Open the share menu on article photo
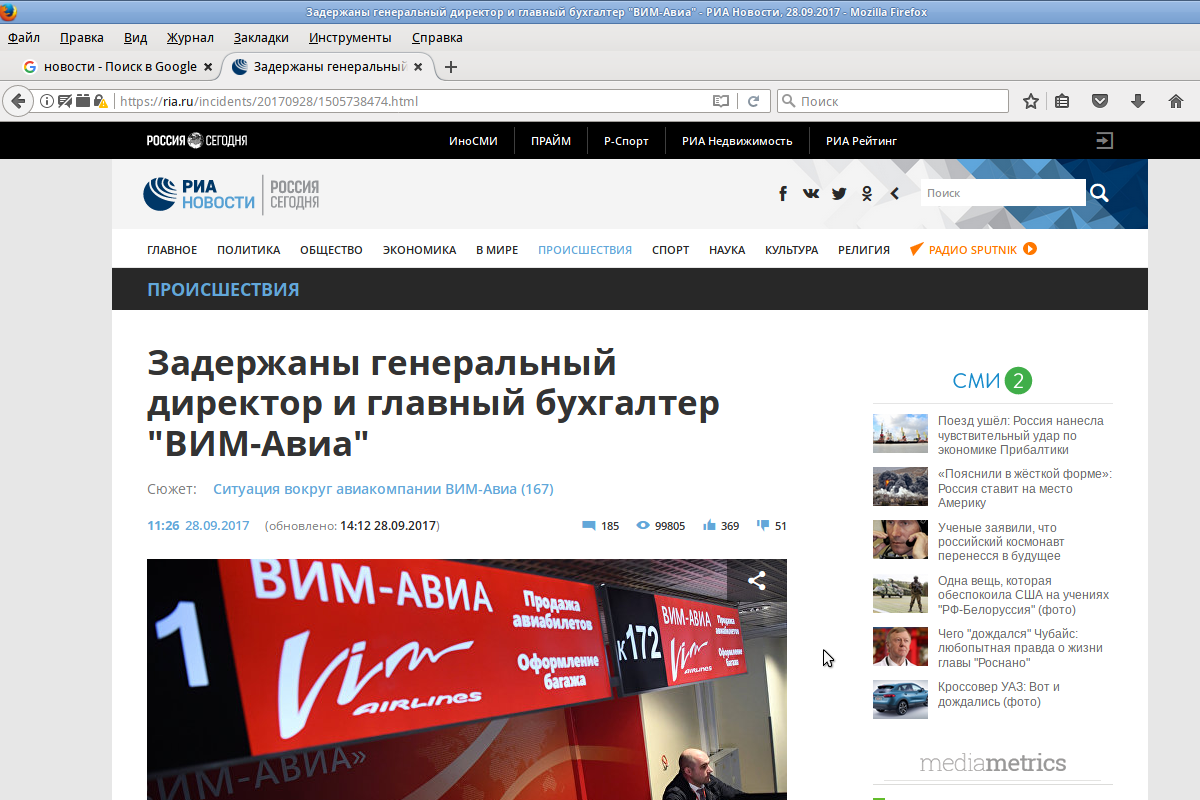 point(757,581)
